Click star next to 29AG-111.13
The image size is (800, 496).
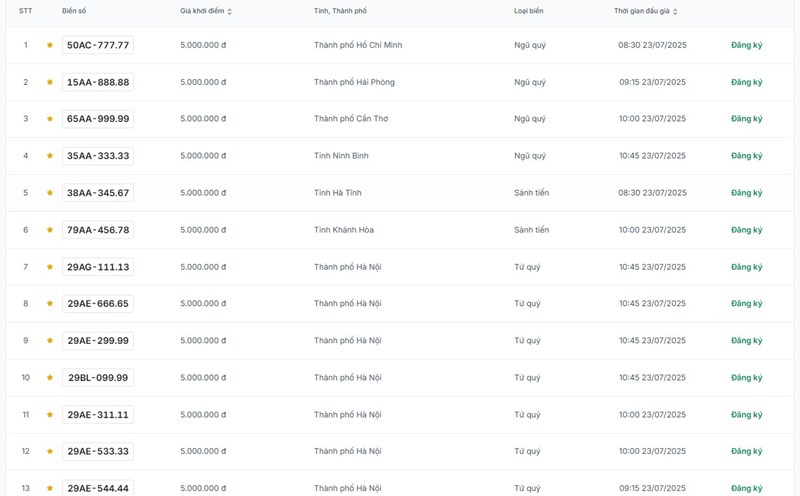click(x=50, y=267)
